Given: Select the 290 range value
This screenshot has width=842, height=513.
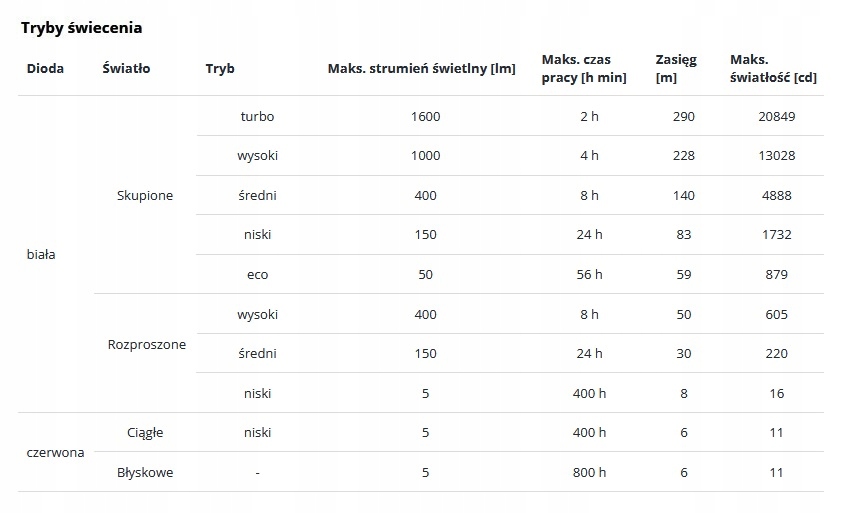Looking at the screenshot, I should pos(684,117).
